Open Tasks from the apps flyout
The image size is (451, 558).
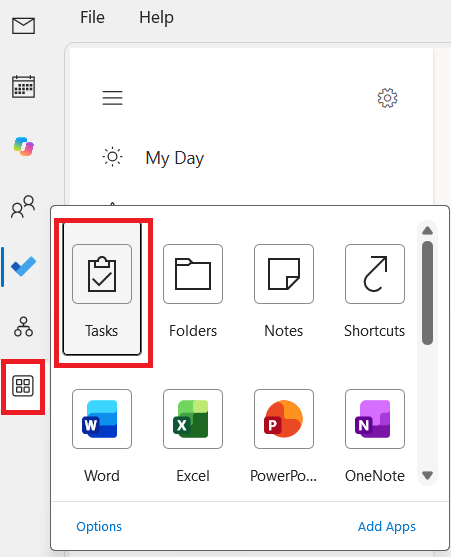[102, 290]
